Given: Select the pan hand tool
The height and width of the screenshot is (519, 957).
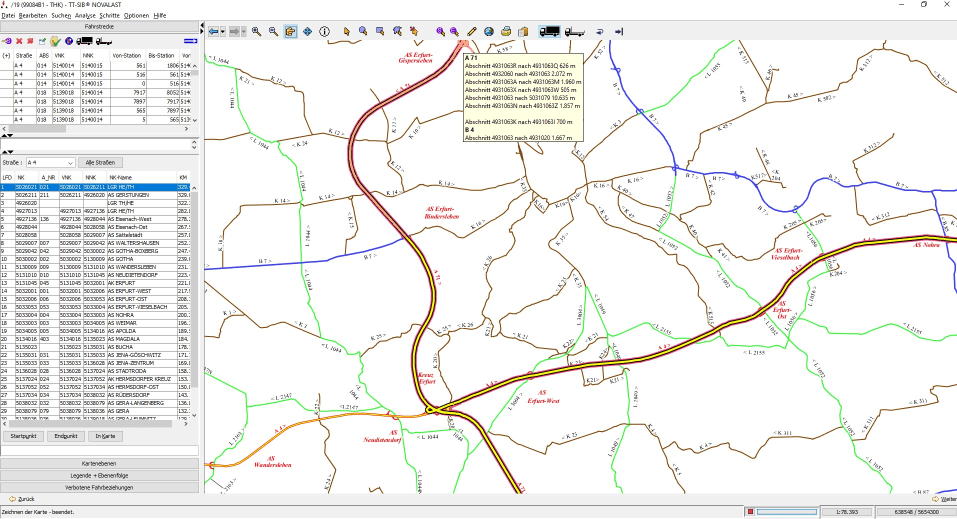Looking at the screenshot, I should tap(291, 32).
